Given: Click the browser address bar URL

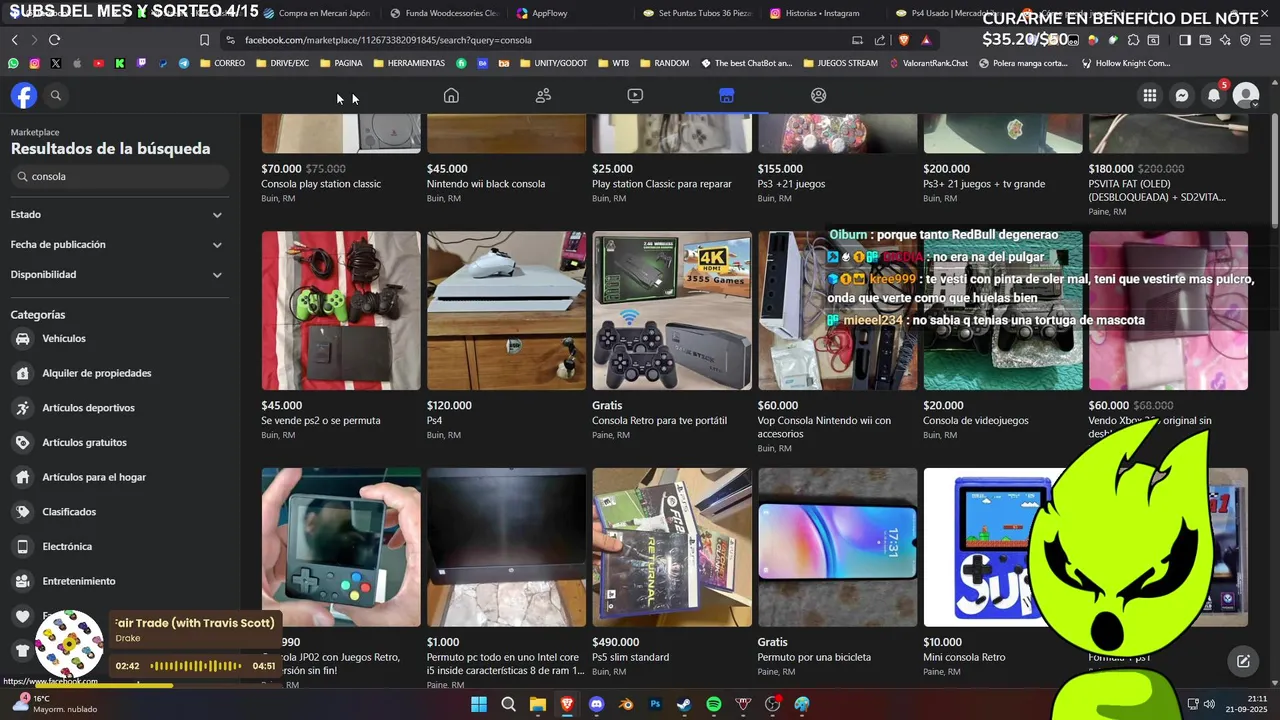Looking at the screenshot, I should (388, 40).
